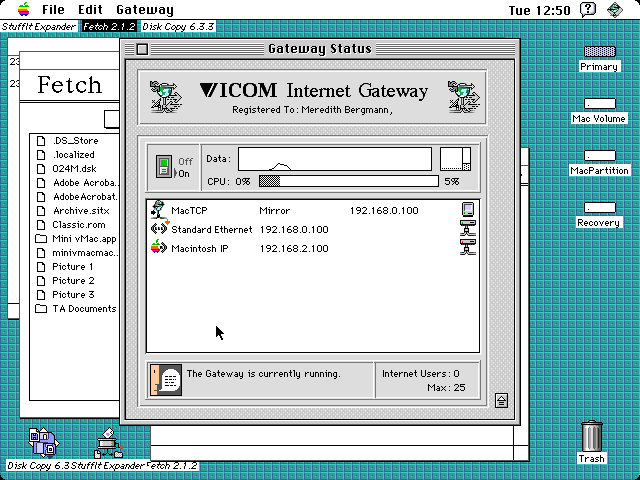Screen dimensions: 640x480
Task: Toggle the Gateway On/Off power switch
Action: click(x=164, y=166)
